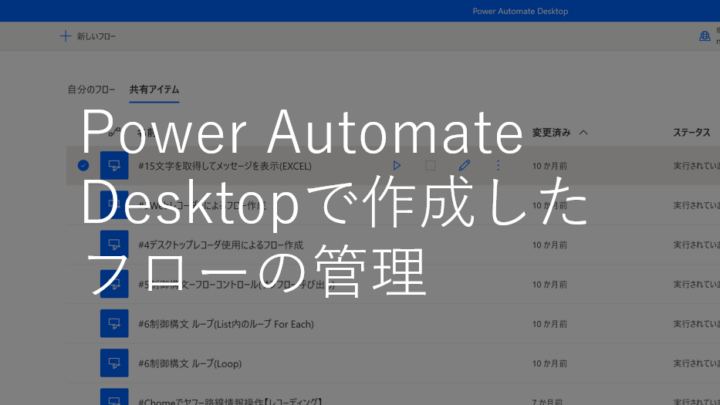The width and height of the screenshot is (720, 405).
Task: Select #6制御構文 ループ(Loop) flow name
Action: pyautogui.click(x=190, y=364)
